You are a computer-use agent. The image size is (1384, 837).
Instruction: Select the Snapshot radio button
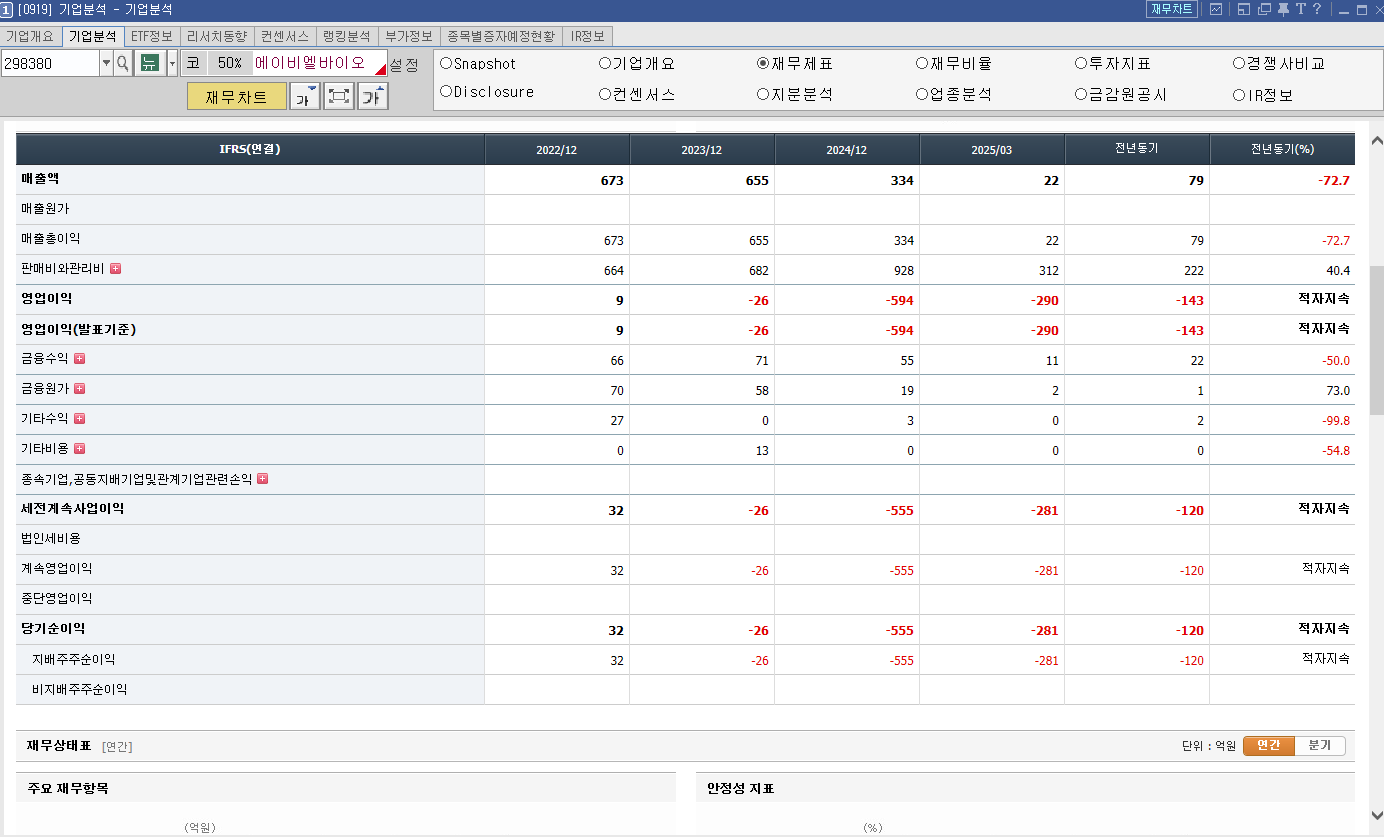point(446,63)
